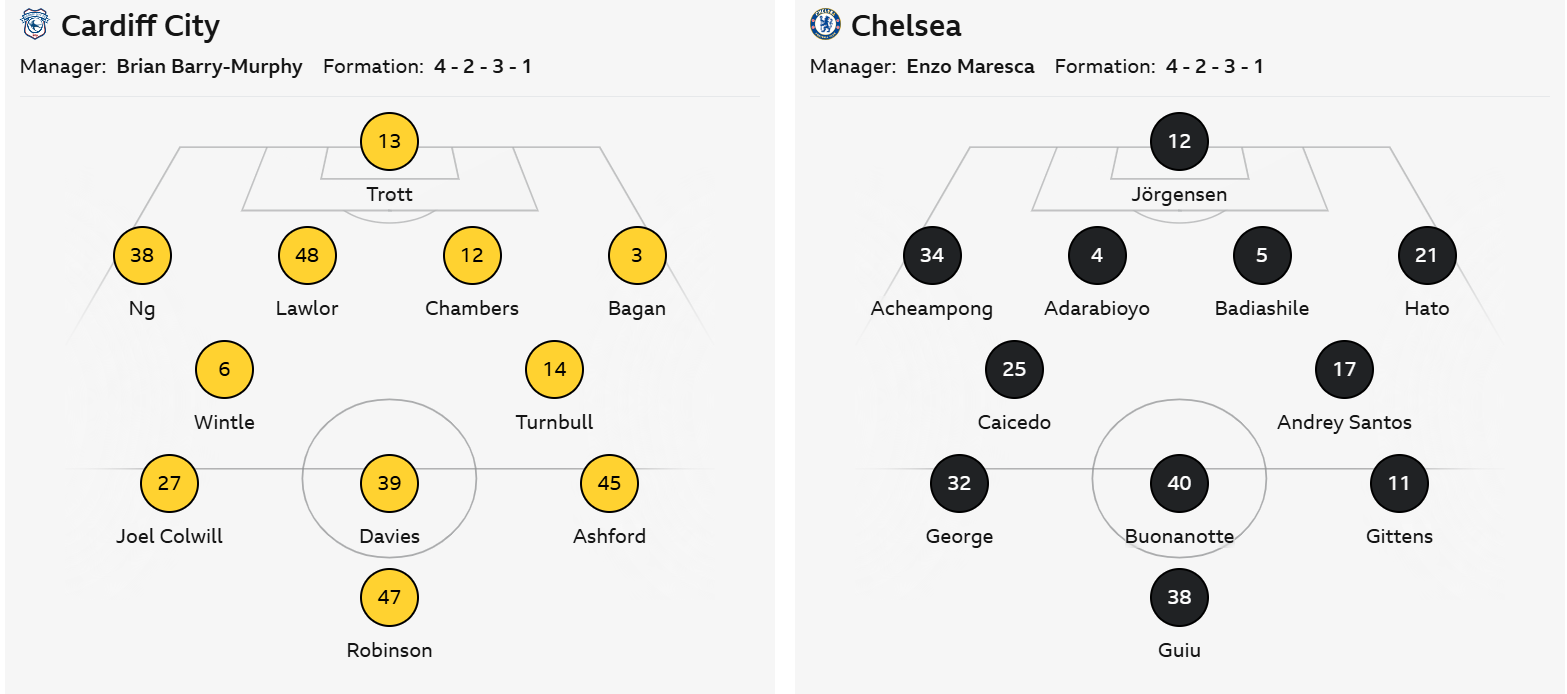Select Ashford's number 45 badge

(609, 483)
